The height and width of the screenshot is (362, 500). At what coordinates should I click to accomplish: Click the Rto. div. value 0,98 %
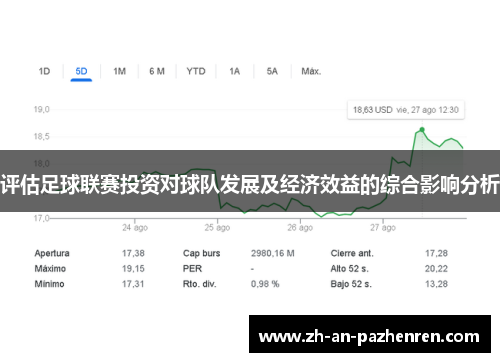click(x=265, y=284)
